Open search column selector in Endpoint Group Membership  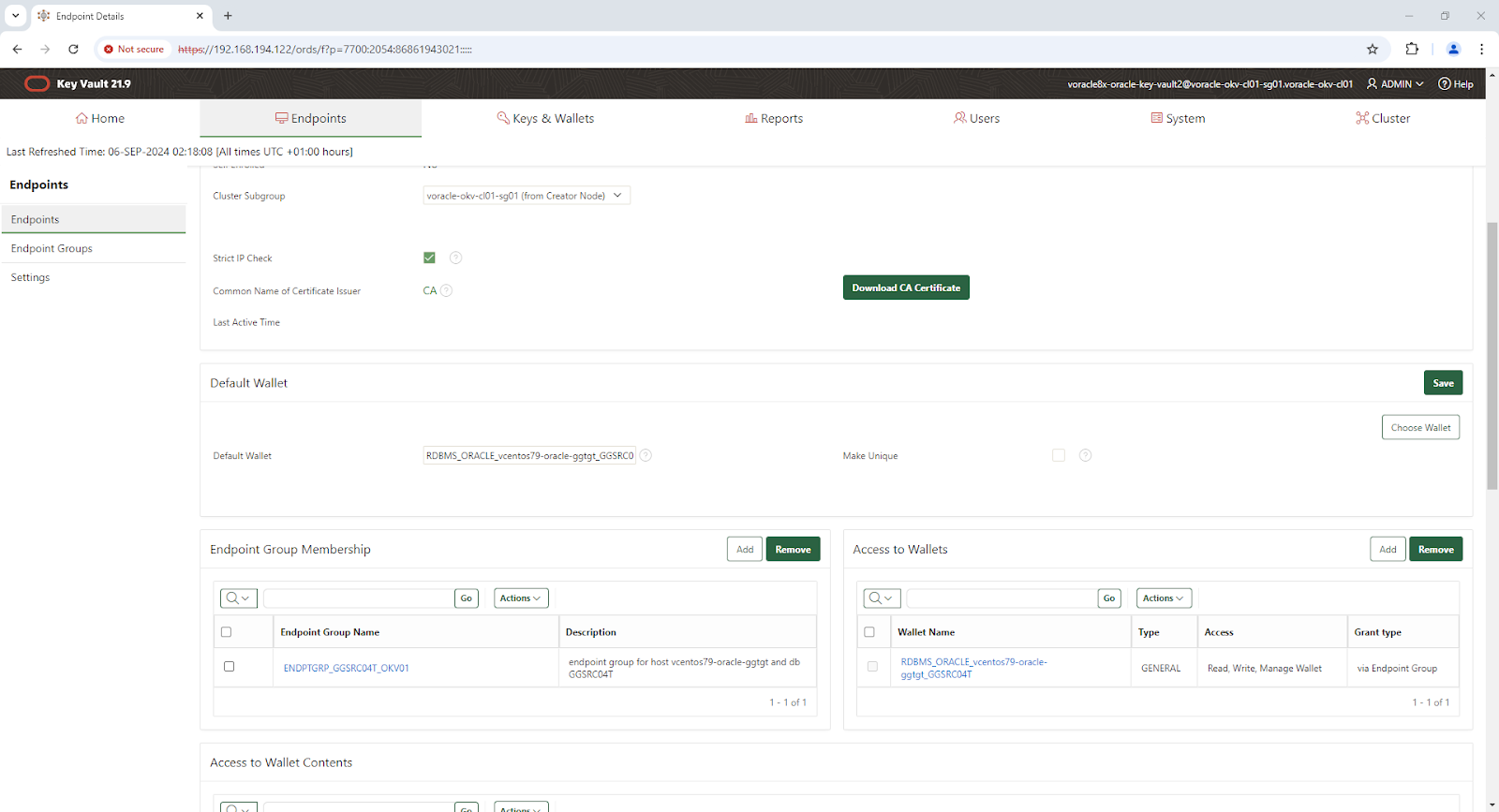[238, 598]
